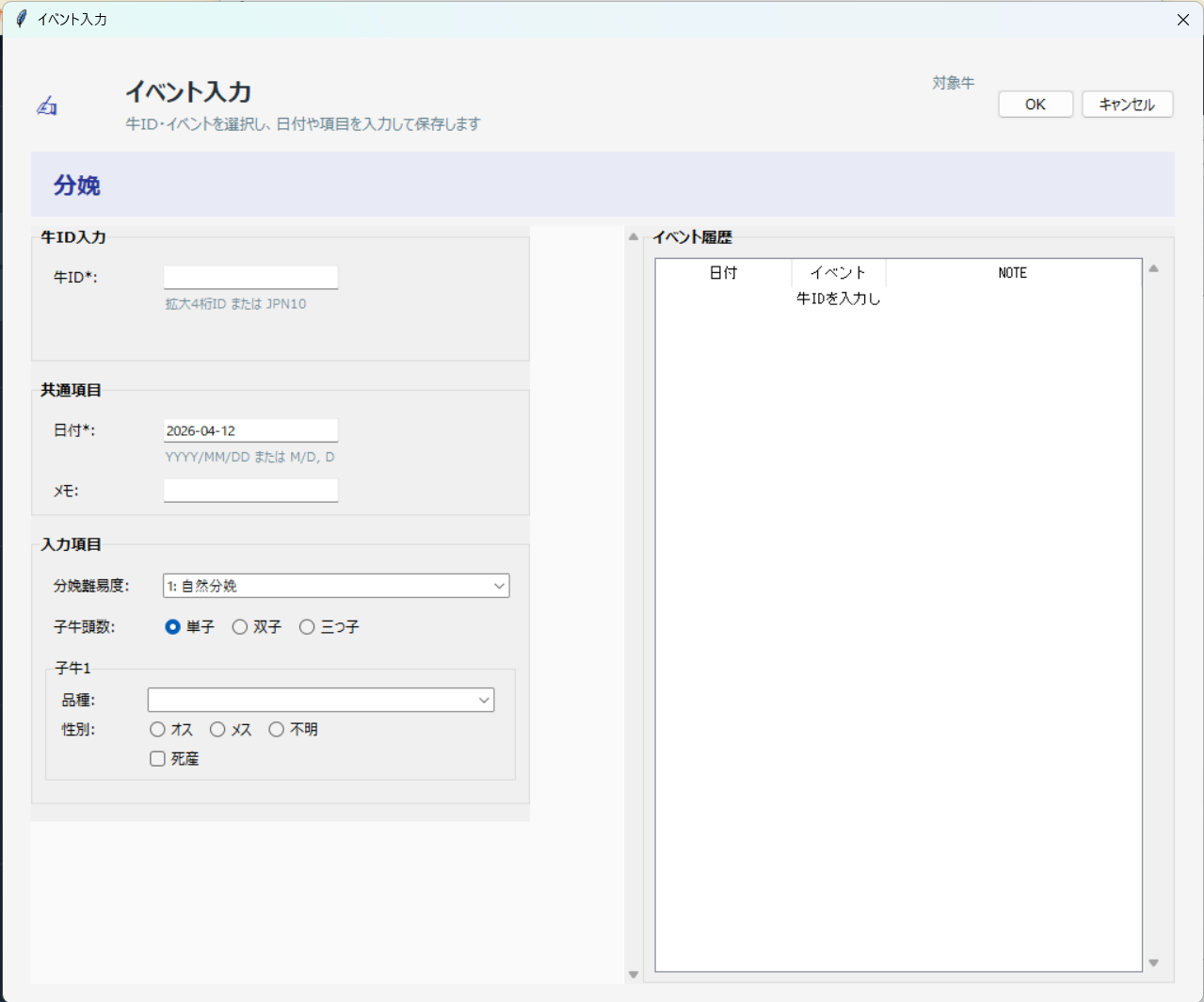
Task: Click the 日付 field showing 2026-04-12
Action: tap(250, 430)
